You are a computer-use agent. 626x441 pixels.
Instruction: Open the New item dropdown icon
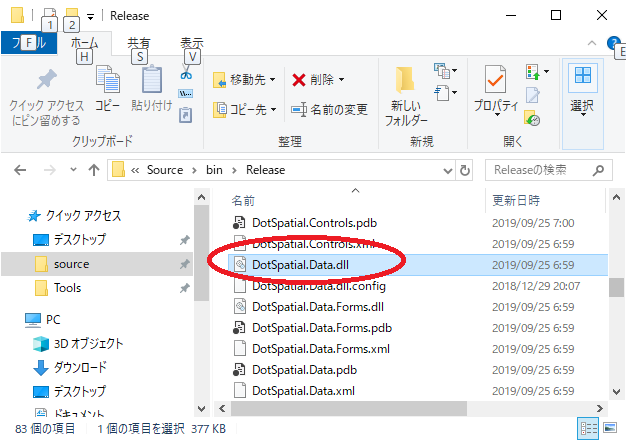coord(445,71)
